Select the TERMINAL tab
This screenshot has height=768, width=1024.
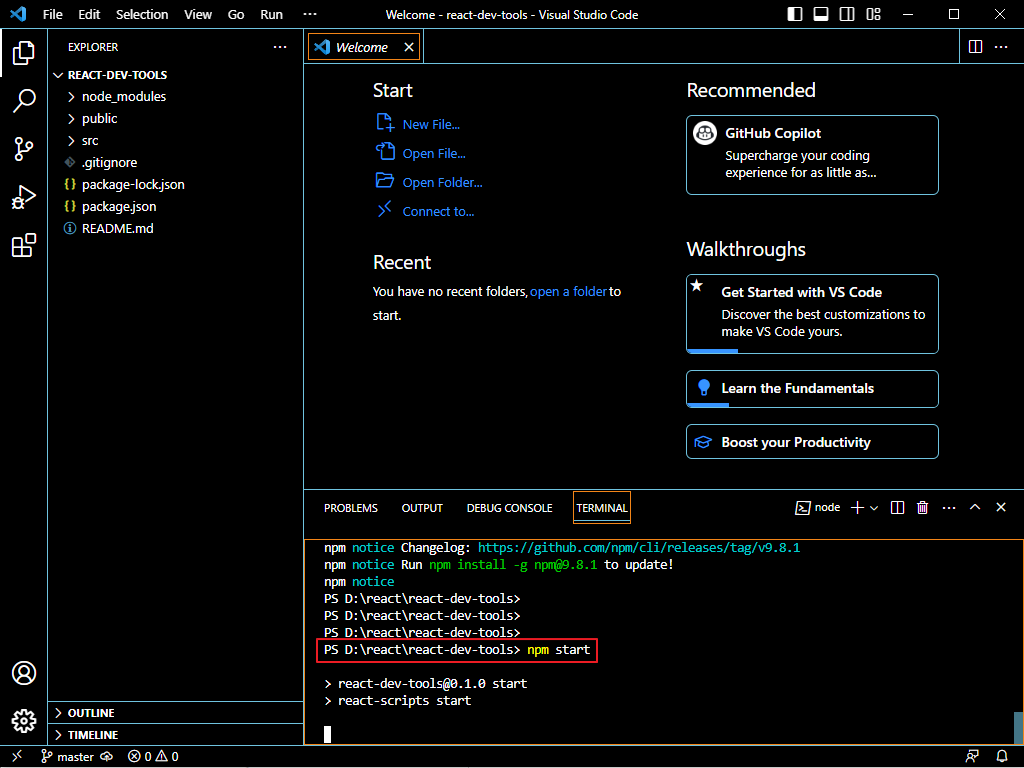coord(601,508)
